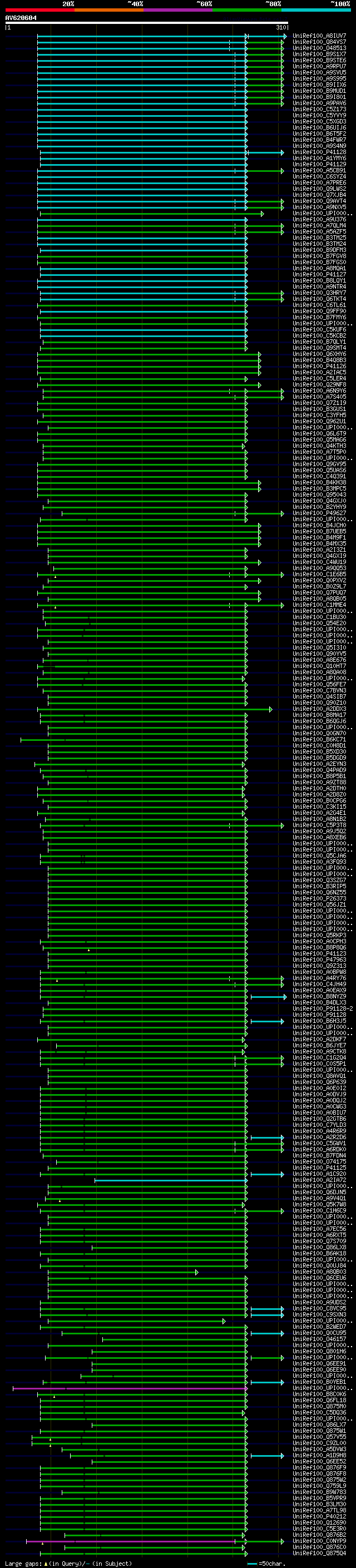Select the UniRef100_C1G2Q4 label
This screenshot has height=1568, width=356.
319,1057
